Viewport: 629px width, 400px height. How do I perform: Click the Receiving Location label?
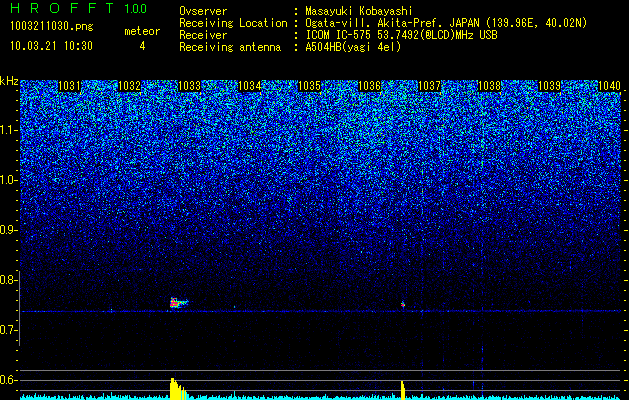point(233,23)
